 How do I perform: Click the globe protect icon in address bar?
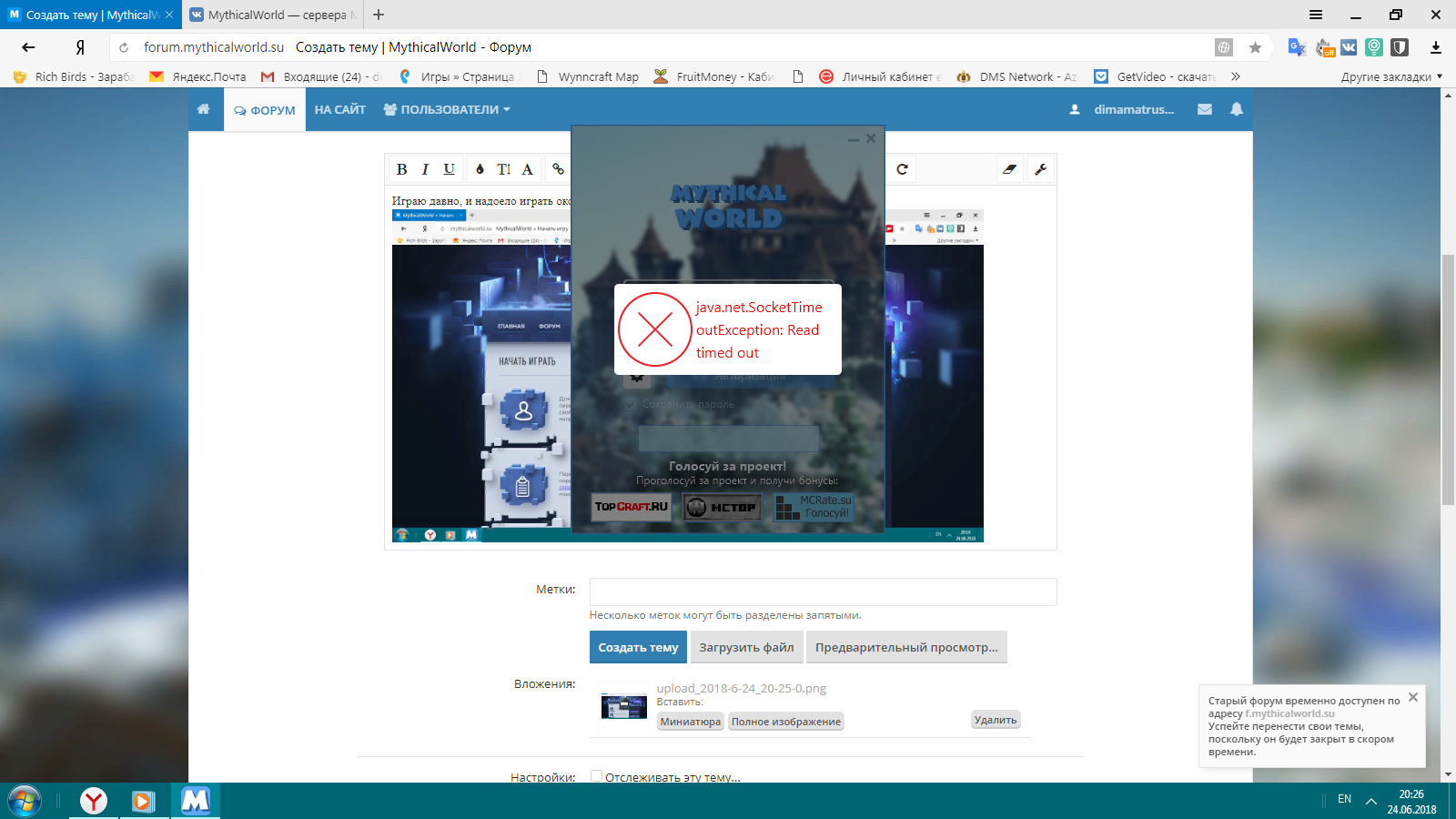click(x=1224, y=47)
